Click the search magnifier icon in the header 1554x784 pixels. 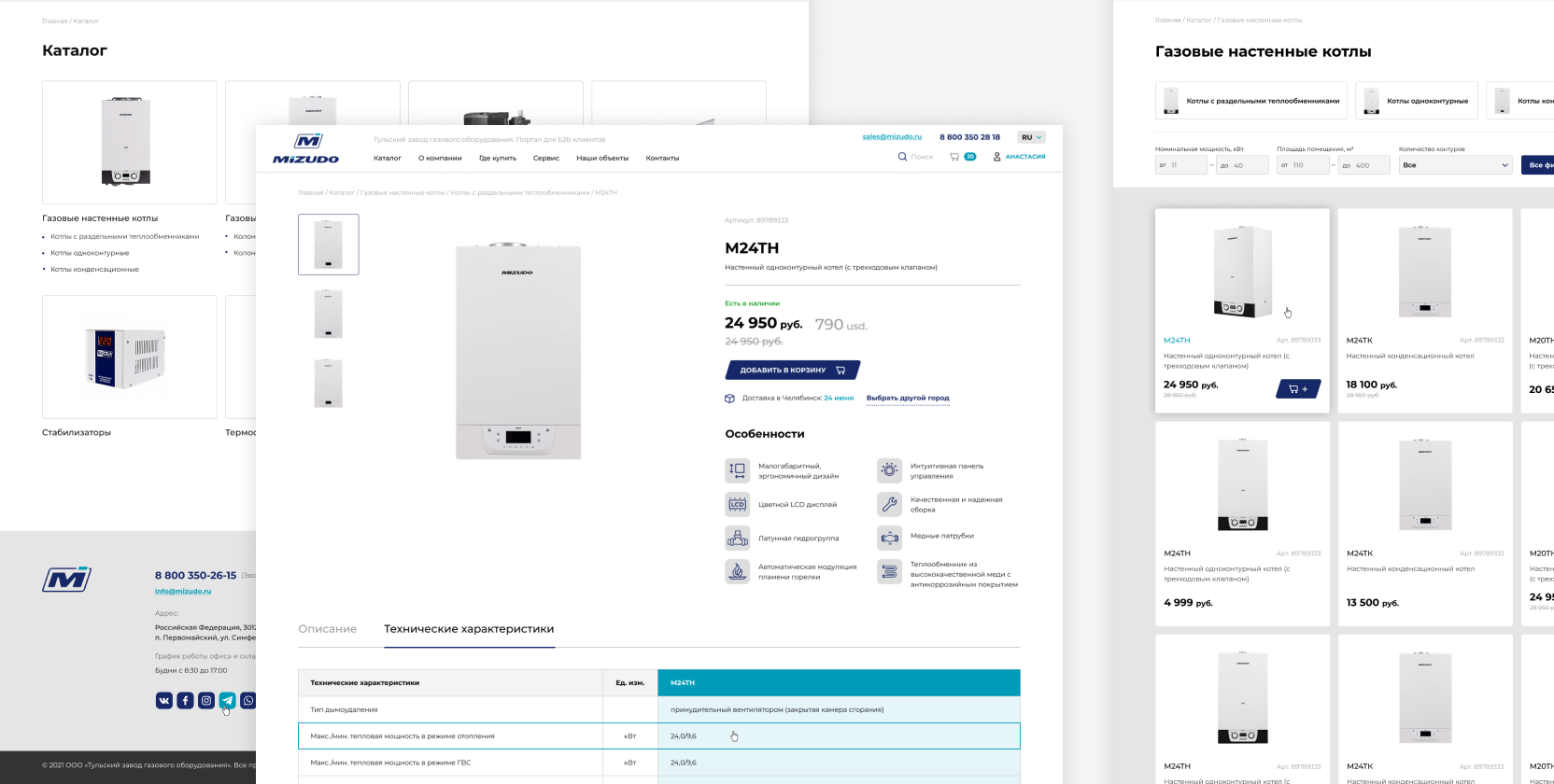(902, 157)
